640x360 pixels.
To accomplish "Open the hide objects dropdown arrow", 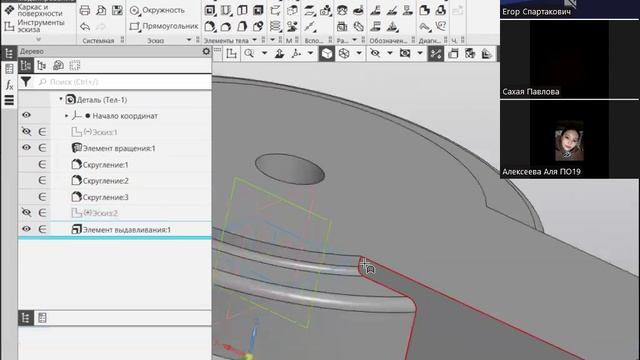I will [x=390, y=53].
